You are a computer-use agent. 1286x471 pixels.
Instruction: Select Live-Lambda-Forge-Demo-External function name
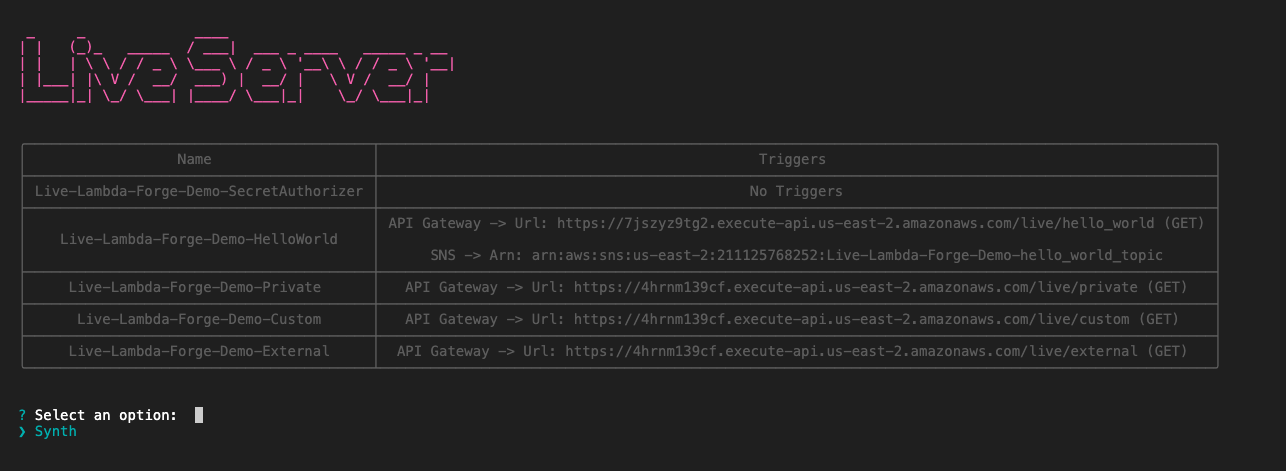click(199, 351)
